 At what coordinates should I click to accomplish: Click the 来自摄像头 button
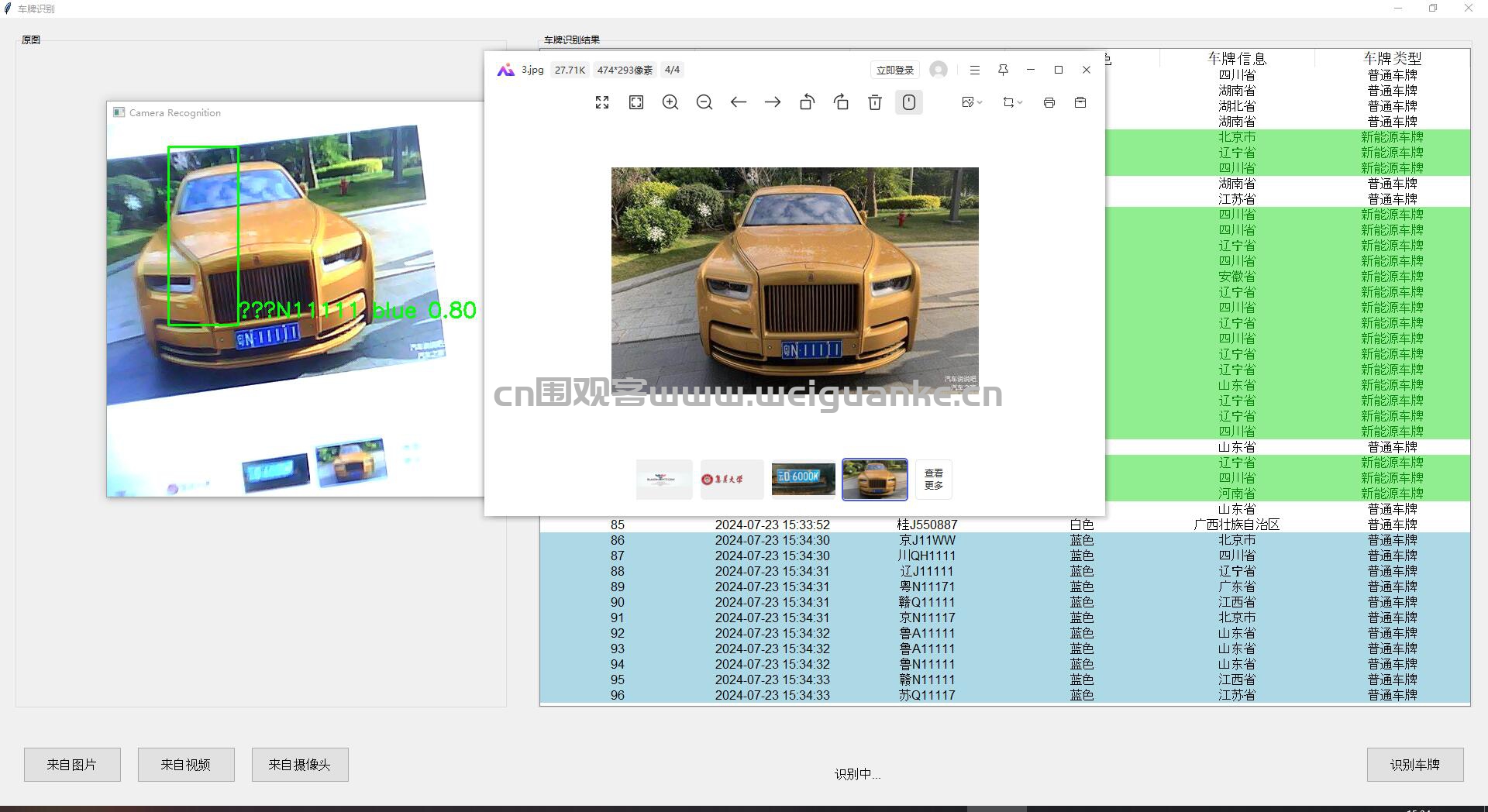pos(300,765)
